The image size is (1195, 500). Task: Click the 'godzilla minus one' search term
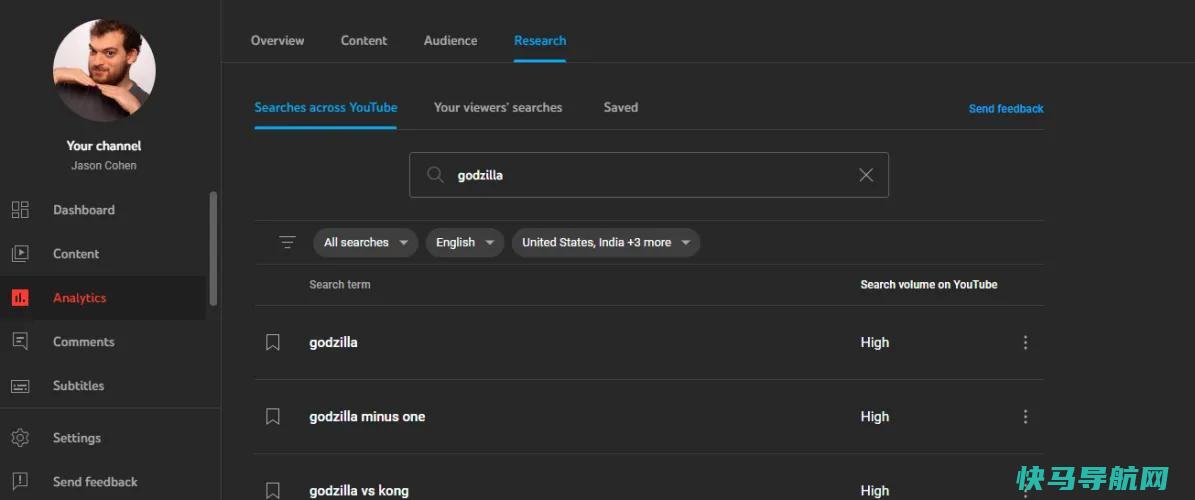tap(367, 416)
